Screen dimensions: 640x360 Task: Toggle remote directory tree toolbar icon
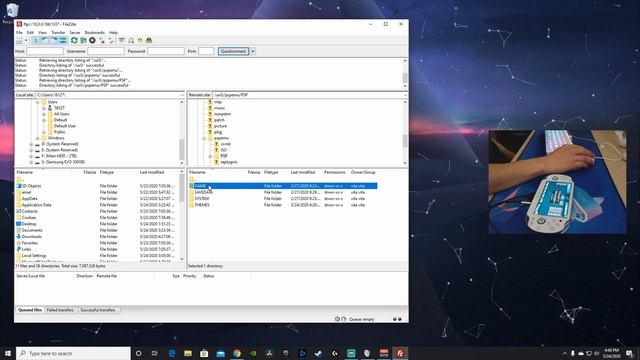point(53,40)
